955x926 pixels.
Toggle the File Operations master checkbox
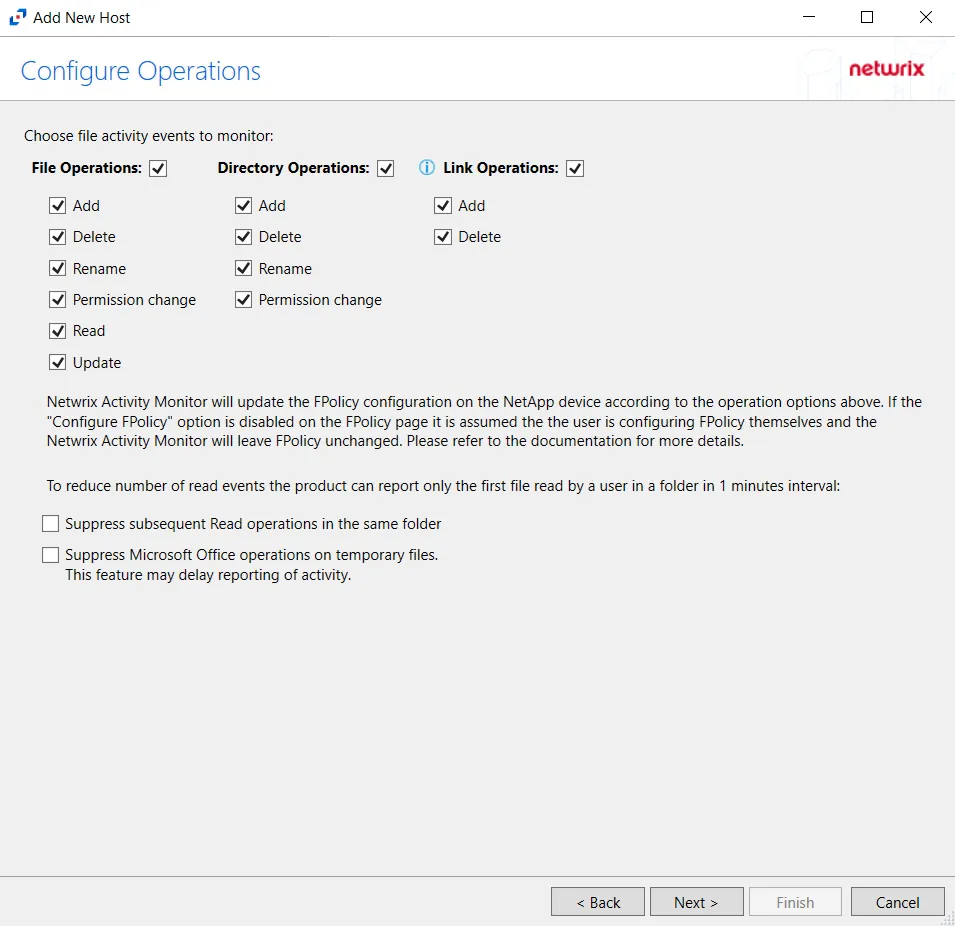point(158,168)
